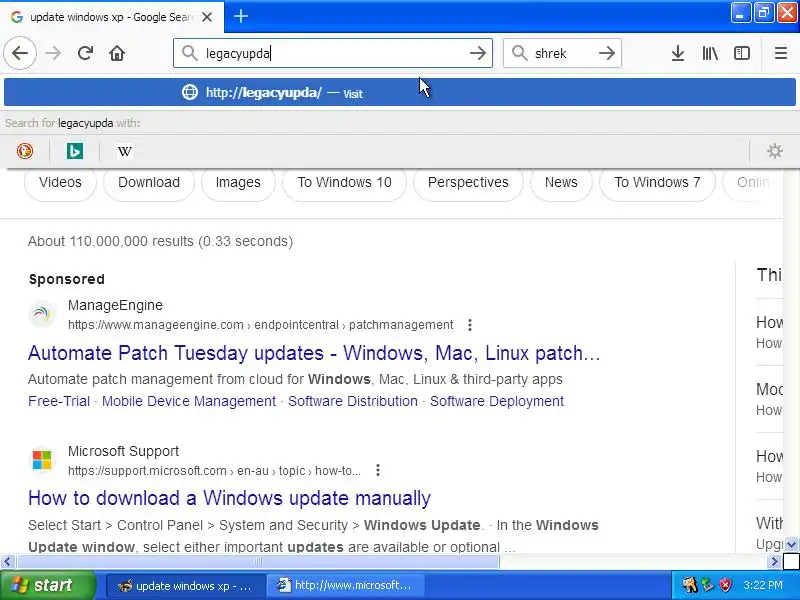Image resolution: width=800 pixels, height=600 pixels.
Task: Open a new browser tab
Action: click(x=241, y=16)
